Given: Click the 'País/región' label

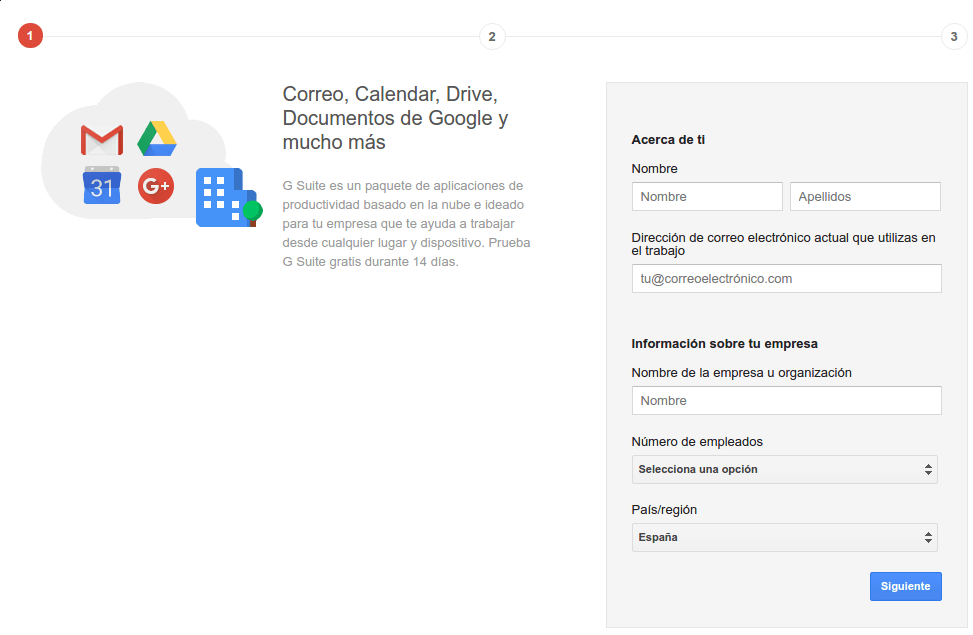Looking at the screenshot, I should click(664, 510).
